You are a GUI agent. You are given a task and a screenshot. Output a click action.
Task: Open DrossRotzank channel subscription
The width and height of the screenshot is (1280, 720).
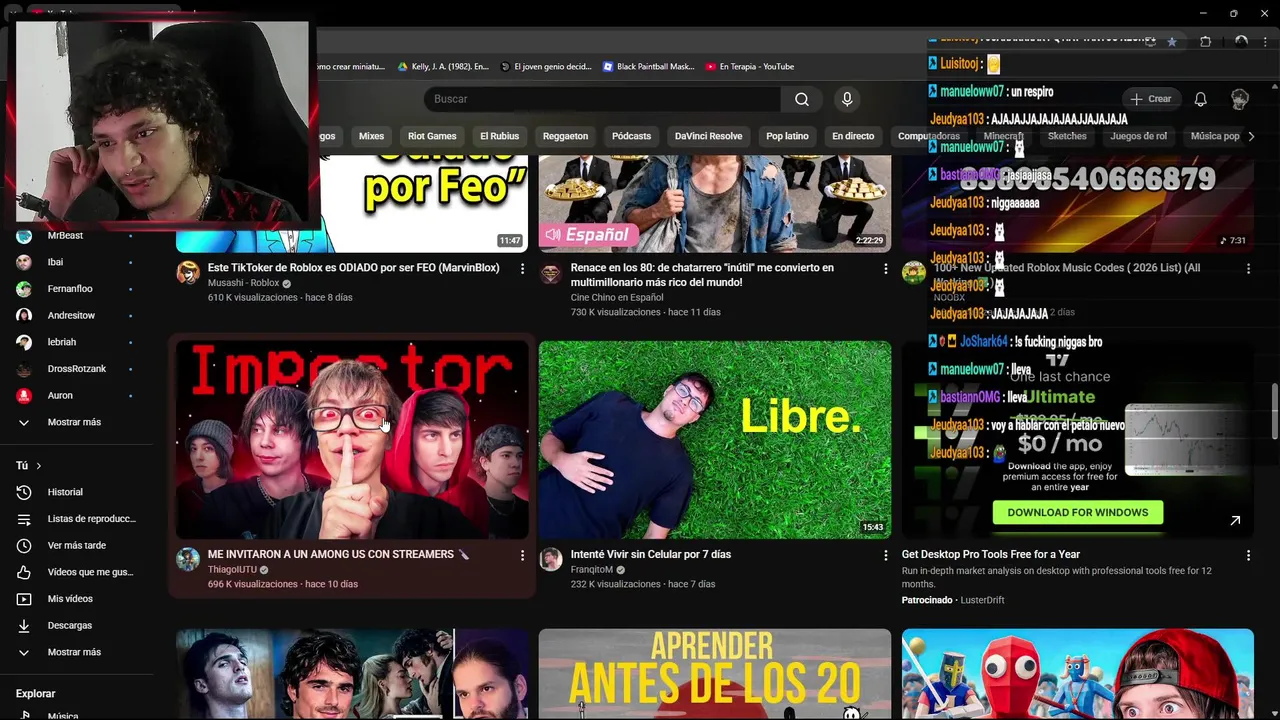[76, 369]
